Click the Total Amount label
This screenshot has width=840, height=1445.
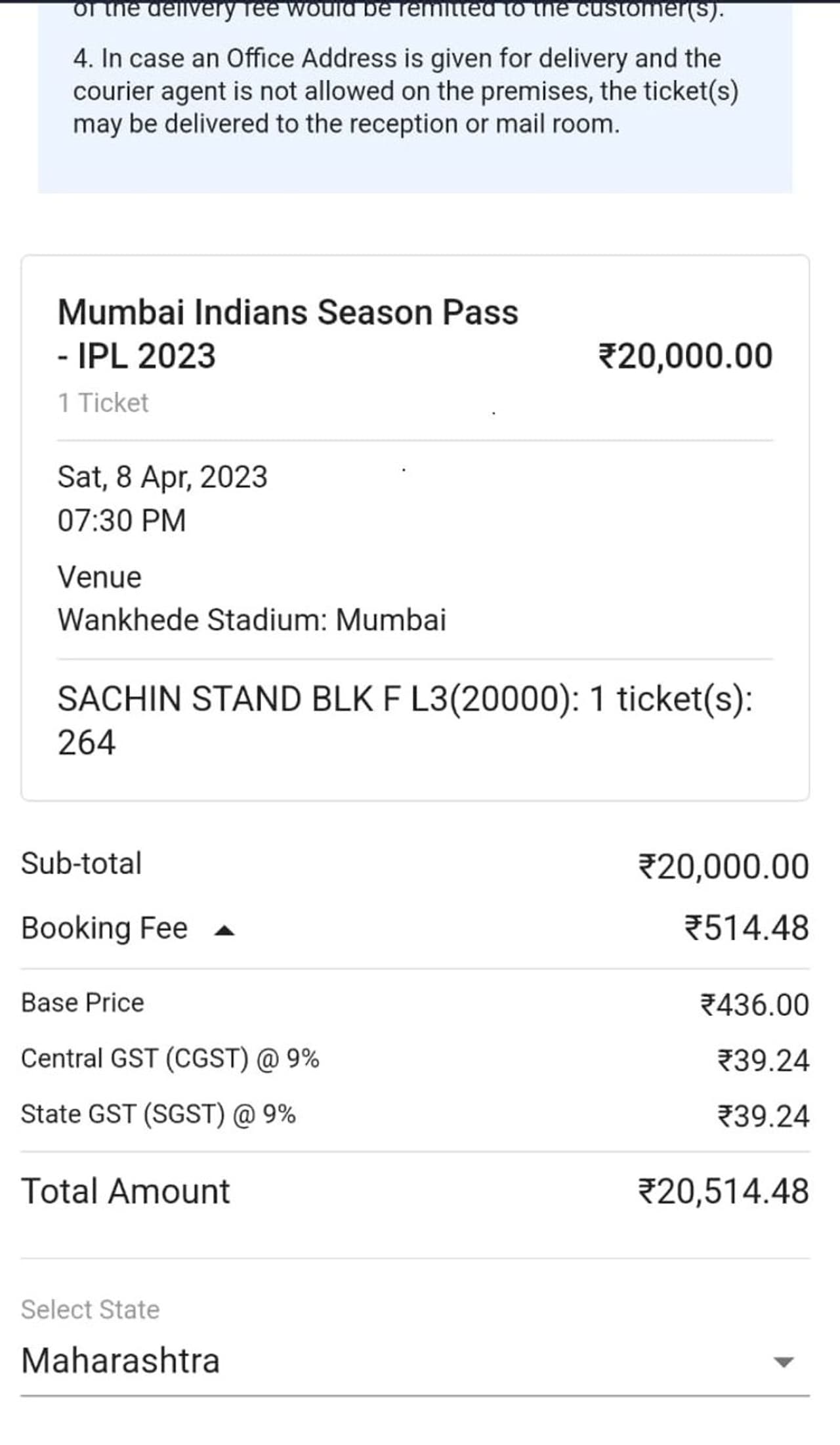pyautogui.click(x=125, y=1191)
